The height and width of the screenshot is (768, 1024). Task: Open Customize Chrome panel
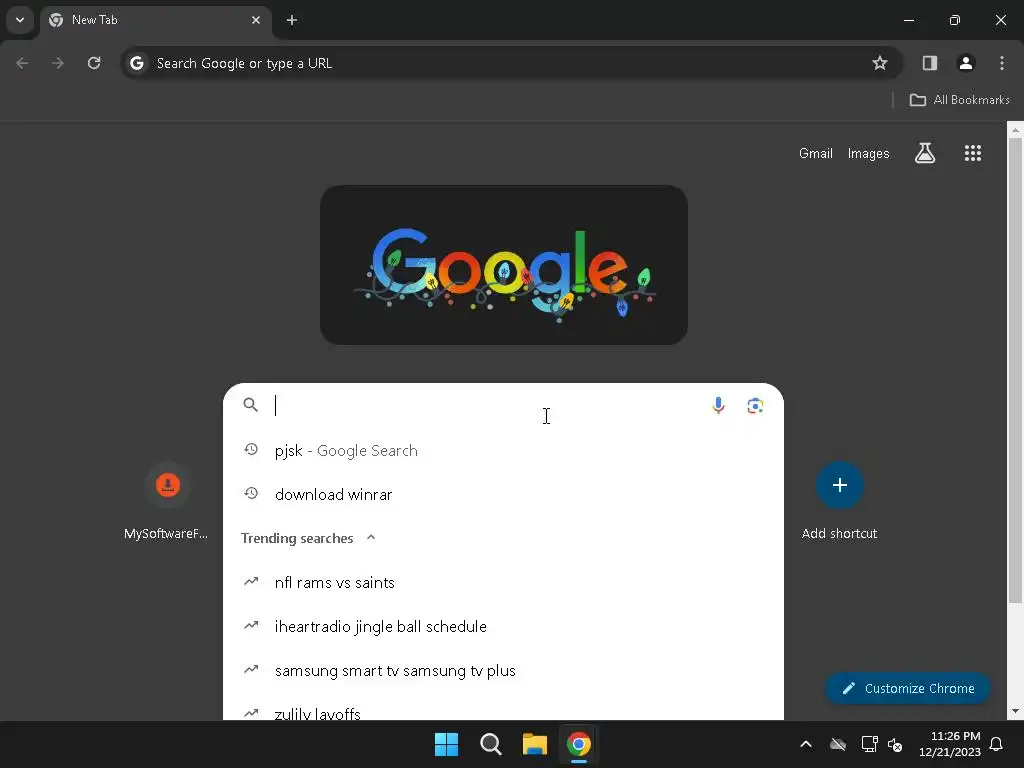point(908,688)
